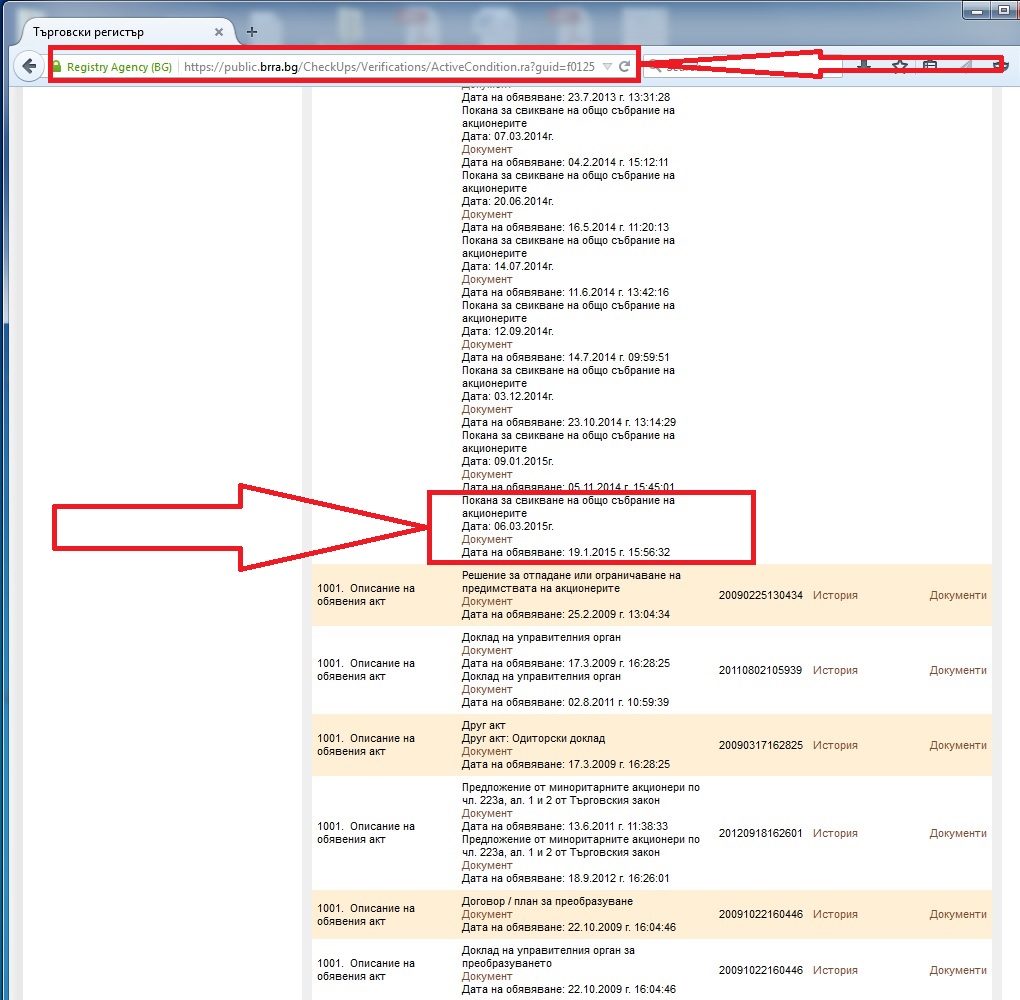
Task: Open the bookmarks list icon beside the star
Action: (930, 67)
